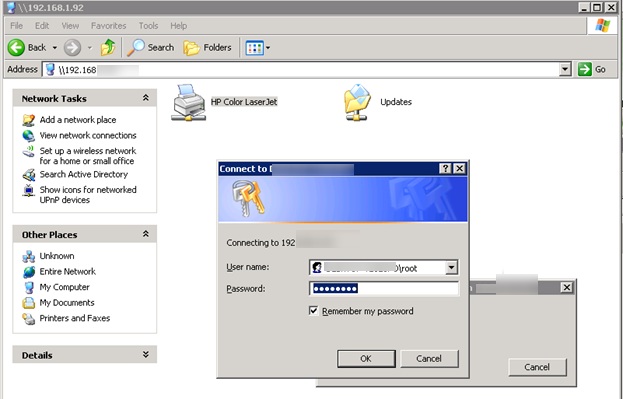Expand the Details panel
The width and height of the screenshot is (623, 399).
tap(146, 354)
